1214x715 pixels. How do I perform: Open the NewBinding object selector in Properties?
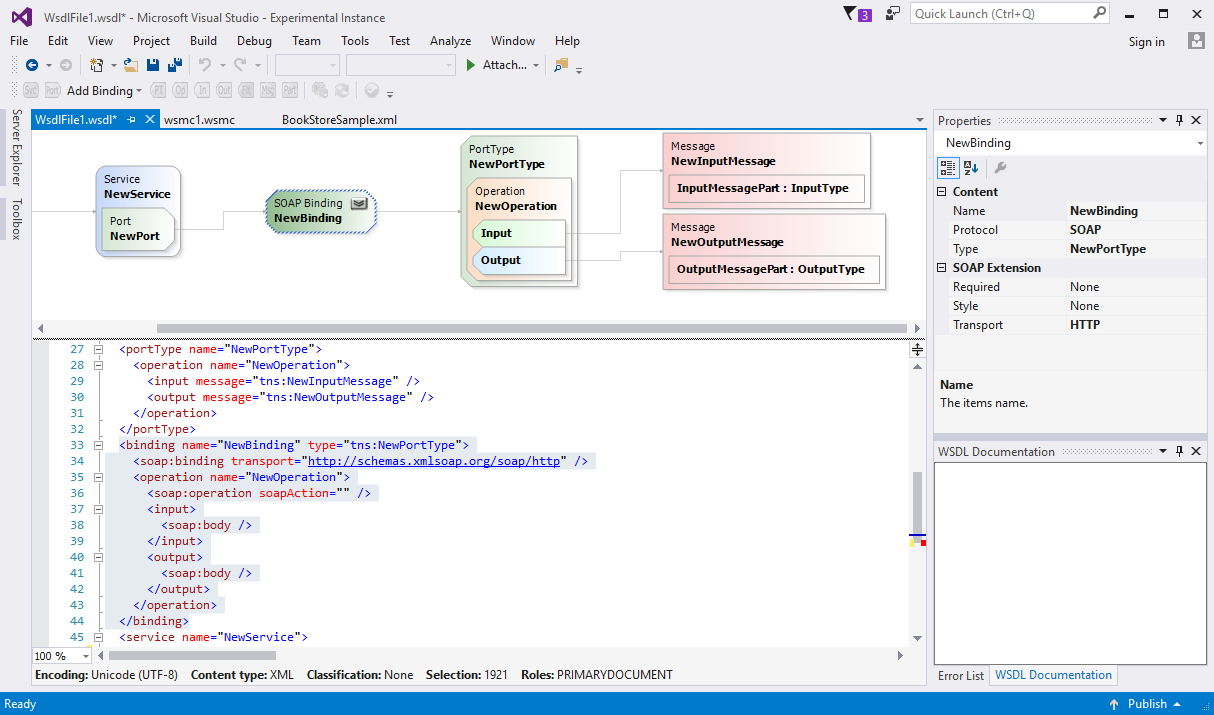[1199, 142]
